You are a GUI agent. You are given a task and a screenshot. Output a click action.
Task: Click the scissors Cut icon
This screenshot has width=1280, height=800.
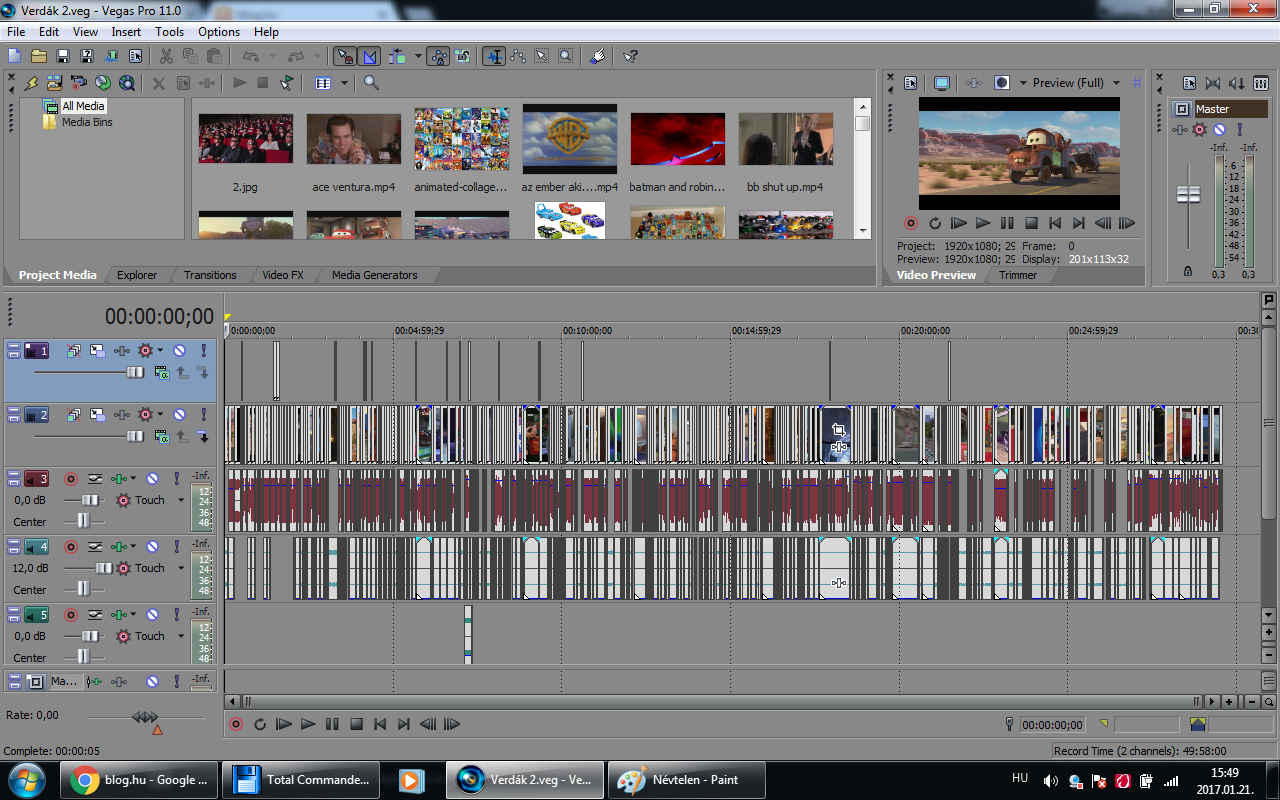point(166,56)
